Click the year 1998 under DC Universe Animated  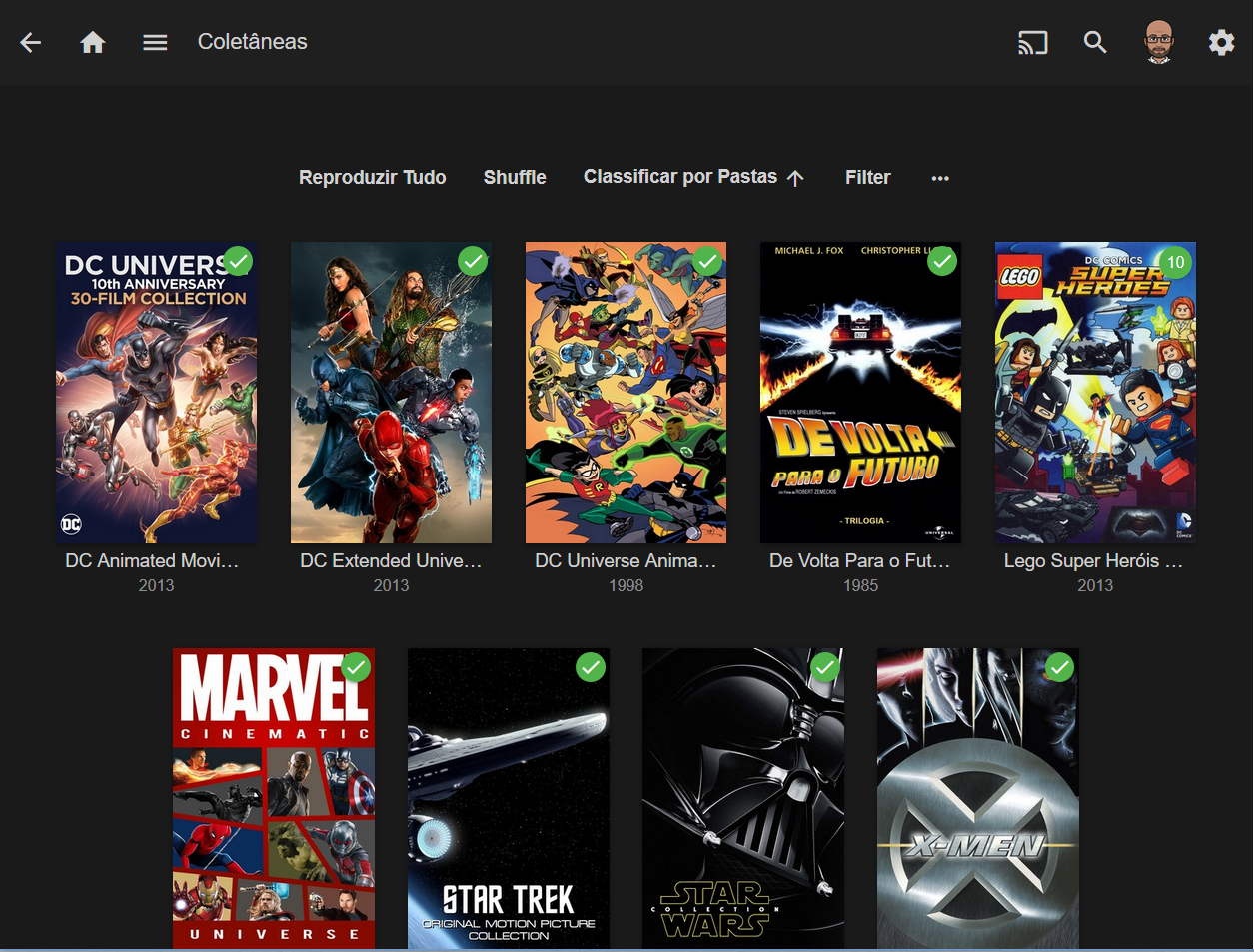pyautogui.click(x=626, y=585)
